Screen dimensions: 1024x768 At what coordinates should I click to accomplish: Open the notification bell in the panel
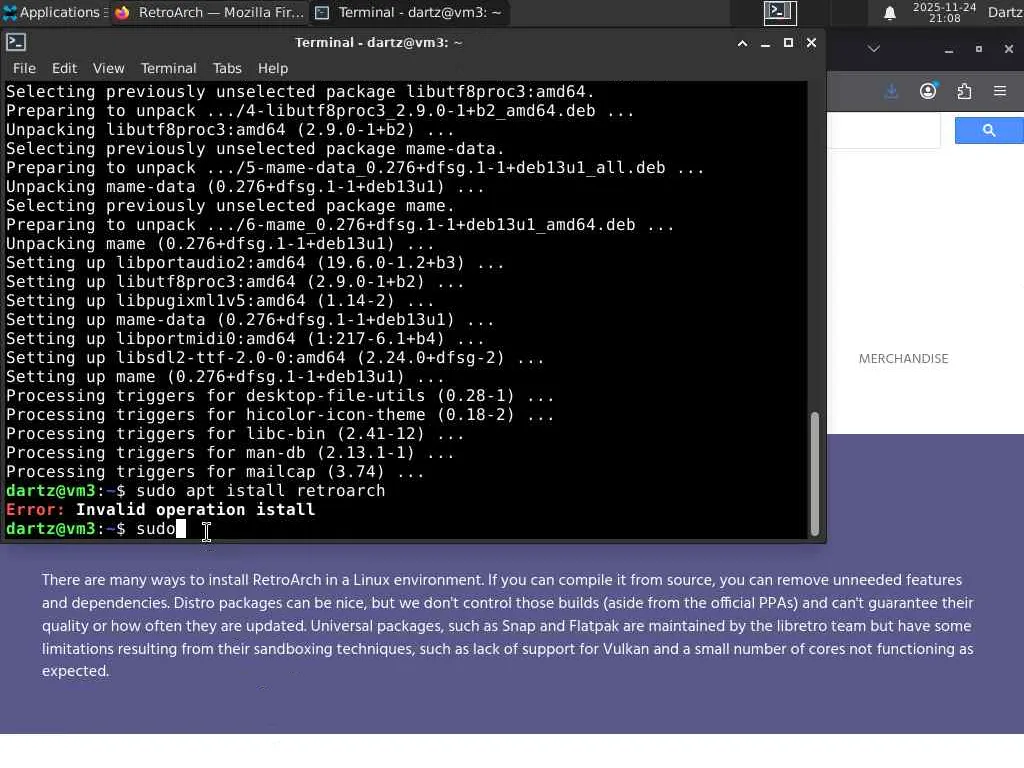click(x=889, y=13)
